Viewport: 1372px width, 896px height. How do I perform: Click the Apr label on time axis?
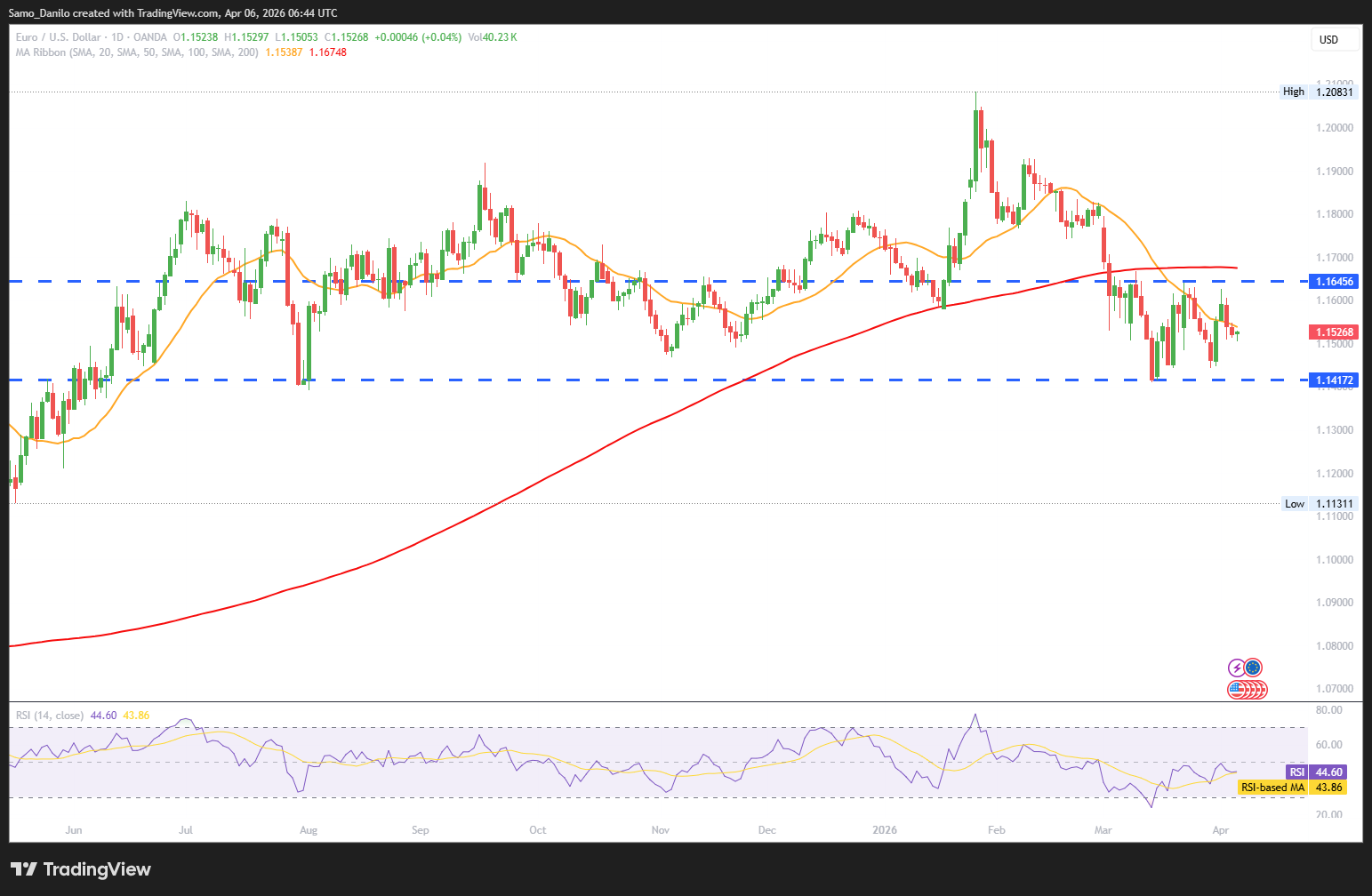pyautogui.click(x=1221, y=830)
